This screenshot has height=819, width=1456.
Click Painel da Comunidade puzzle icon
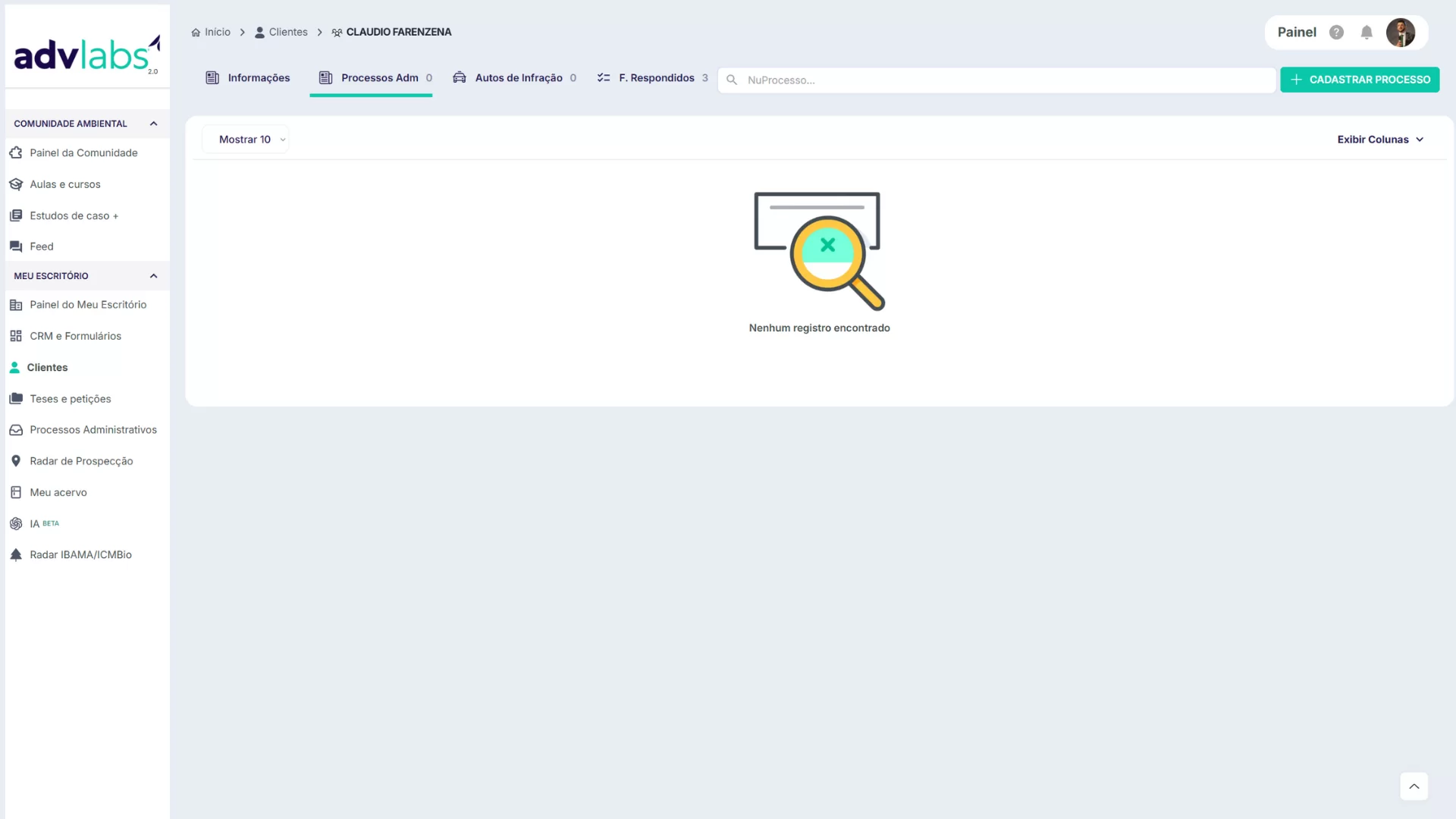16,153
